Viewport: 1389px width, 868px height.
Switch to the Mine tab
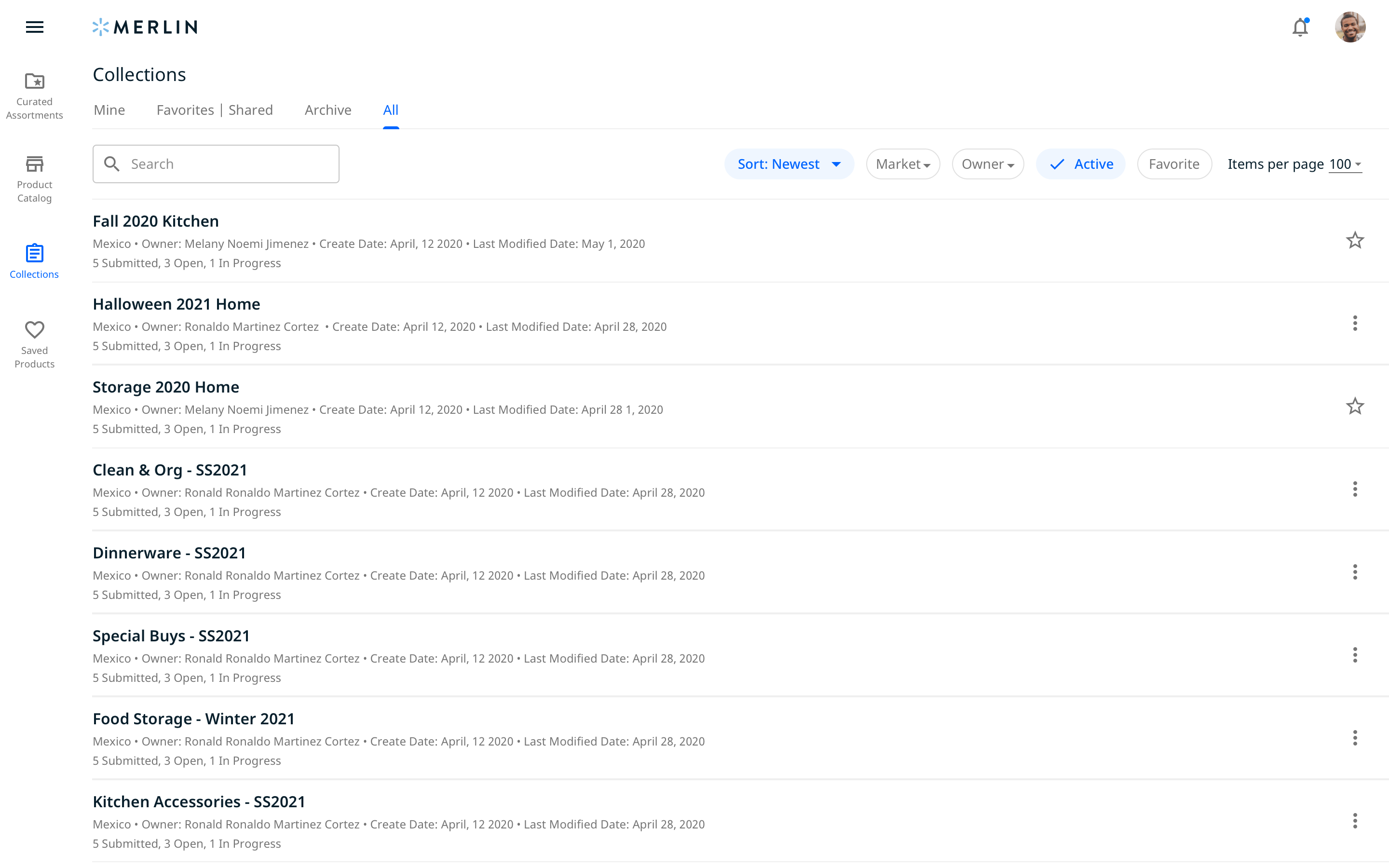tap(109, 109)
